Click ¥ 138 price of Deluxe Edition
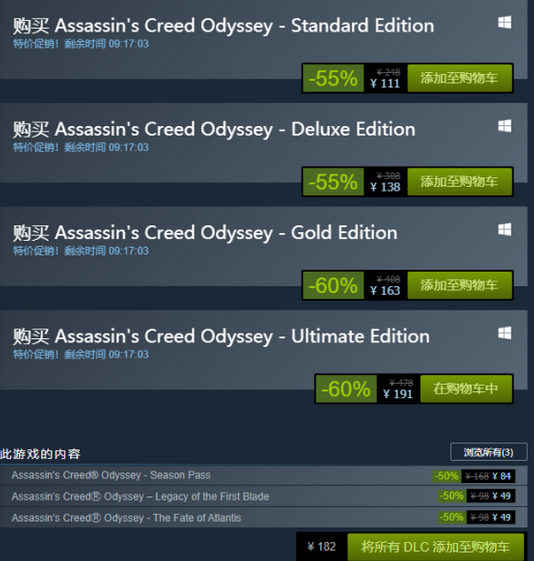The image size is (534, 561). [x=385, y=187]
